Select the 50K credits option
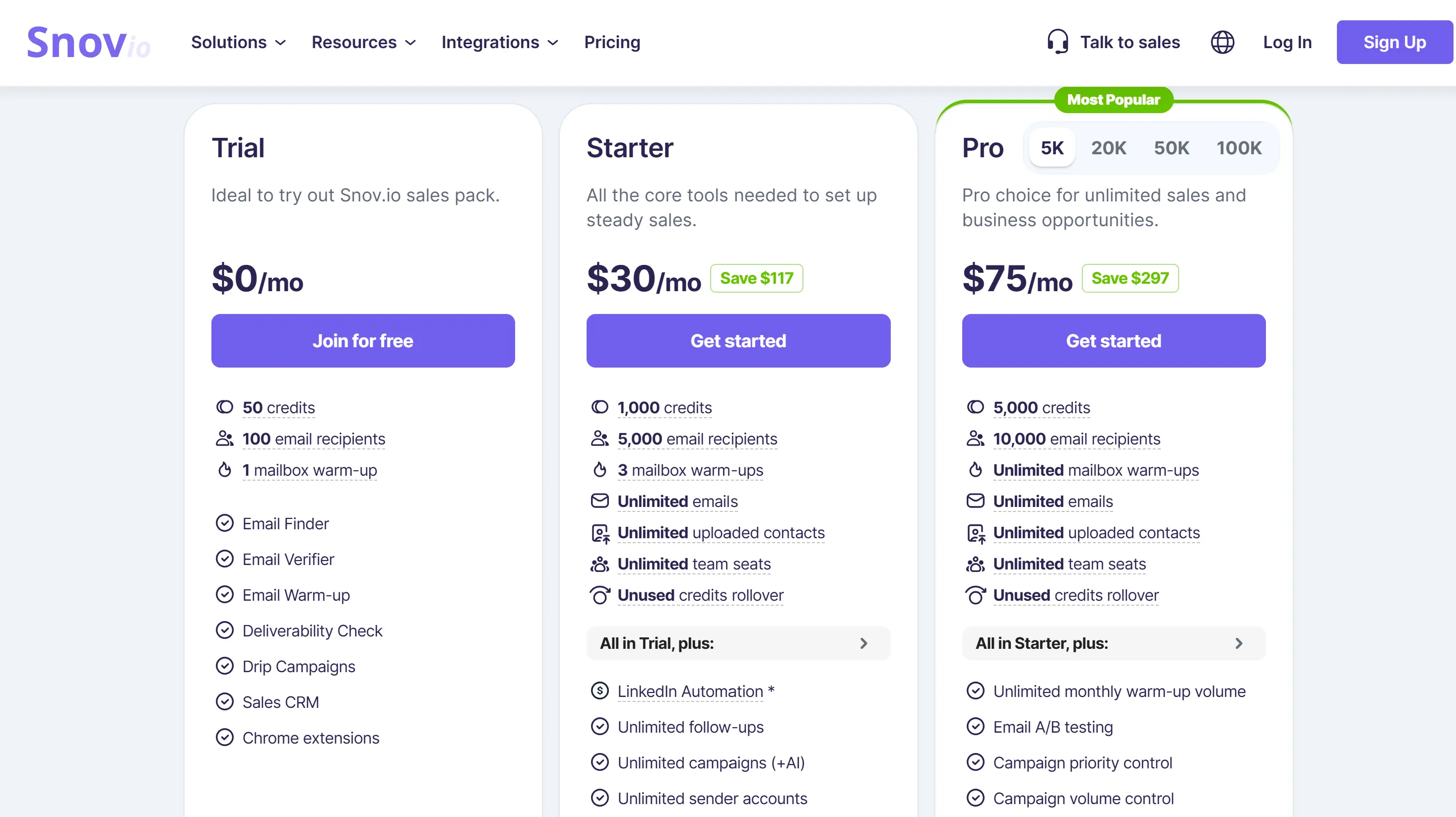1456x817 pixels. pos(1172,147)
